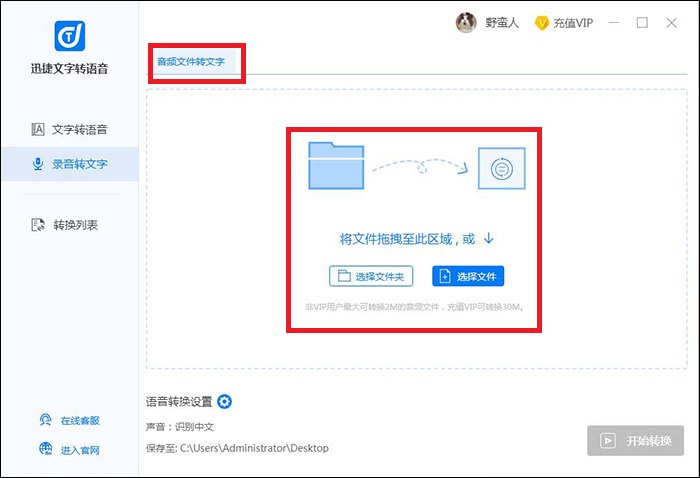The image size is (700, 478).
Task: Visit 进入官网 official website link
Action: 70,450
